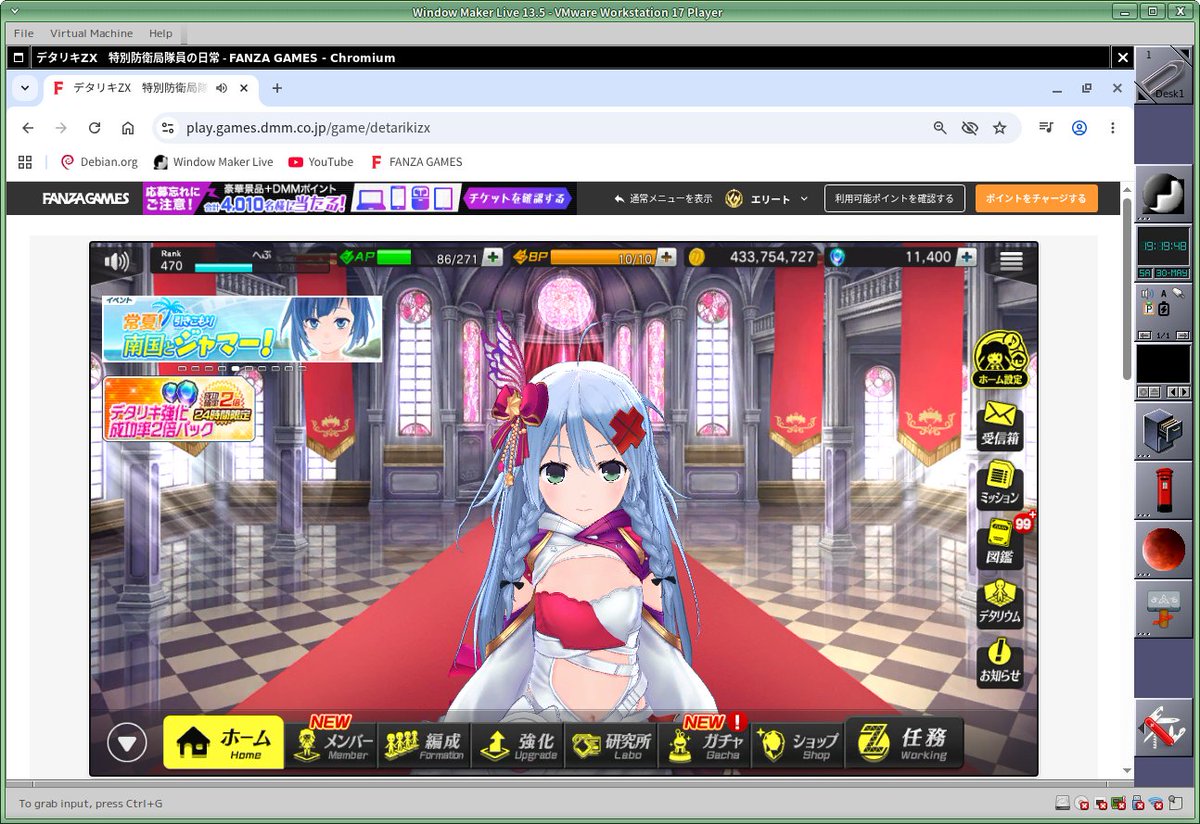Select the ショップ Shop tab

click(x=800, y=744)
